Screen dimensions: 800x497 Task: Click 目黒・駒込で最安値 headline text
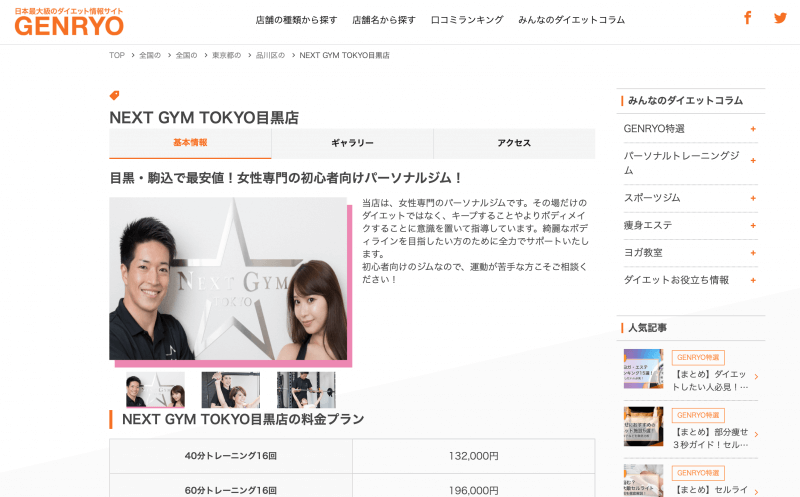tap(286, 178)
